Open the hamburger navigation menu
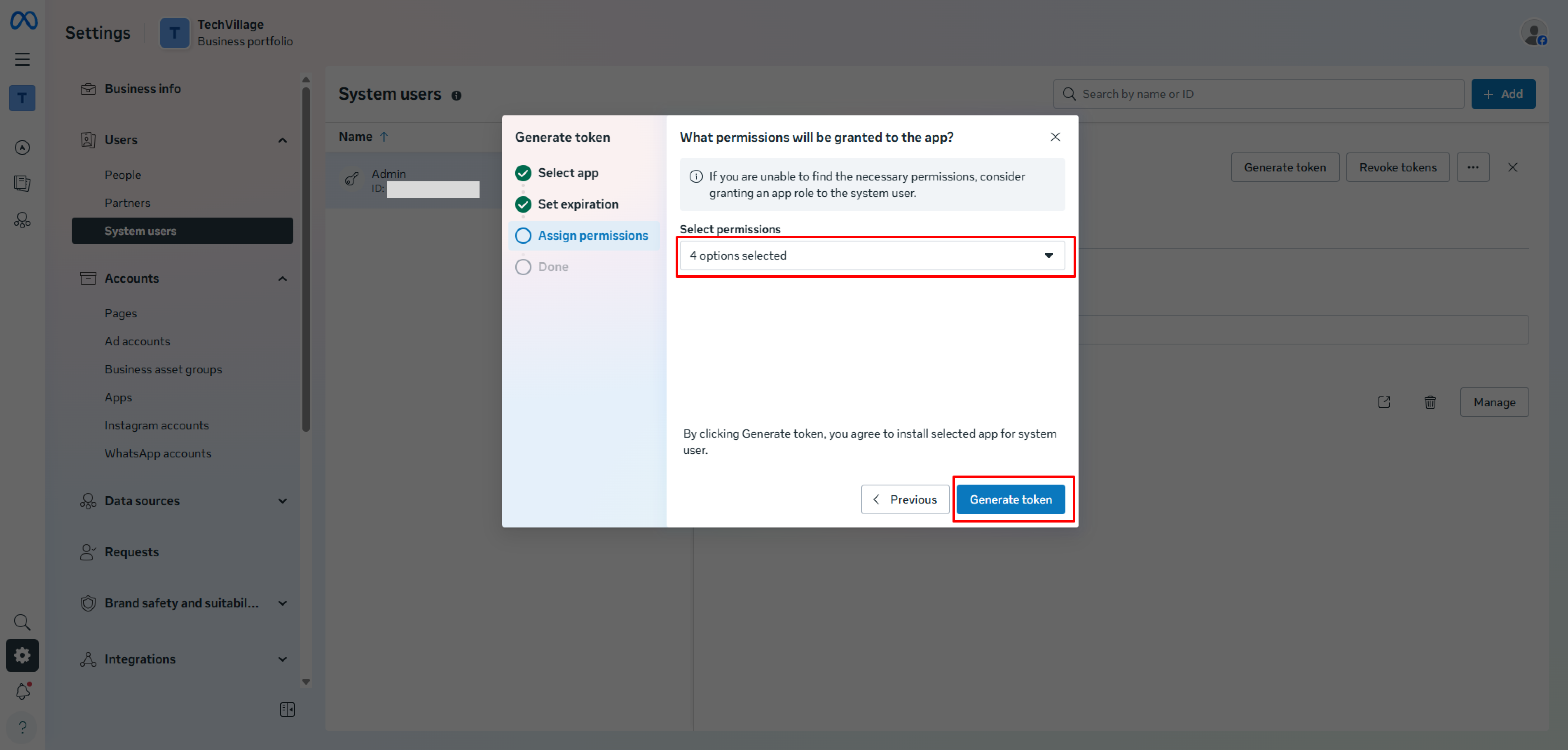The width and height of the screenshot is (1568, 750). [22, 59]
